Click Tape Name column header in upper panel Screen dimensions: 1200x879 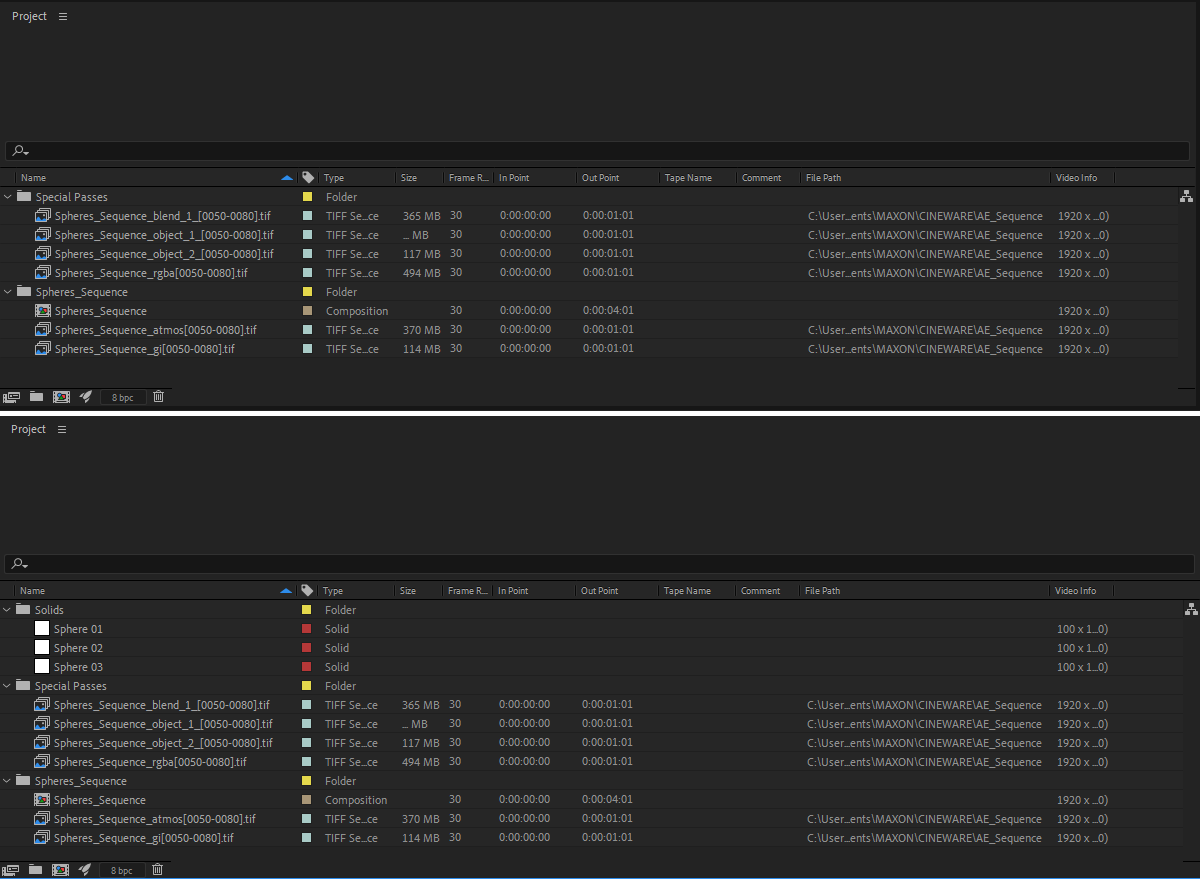(688, 178)
